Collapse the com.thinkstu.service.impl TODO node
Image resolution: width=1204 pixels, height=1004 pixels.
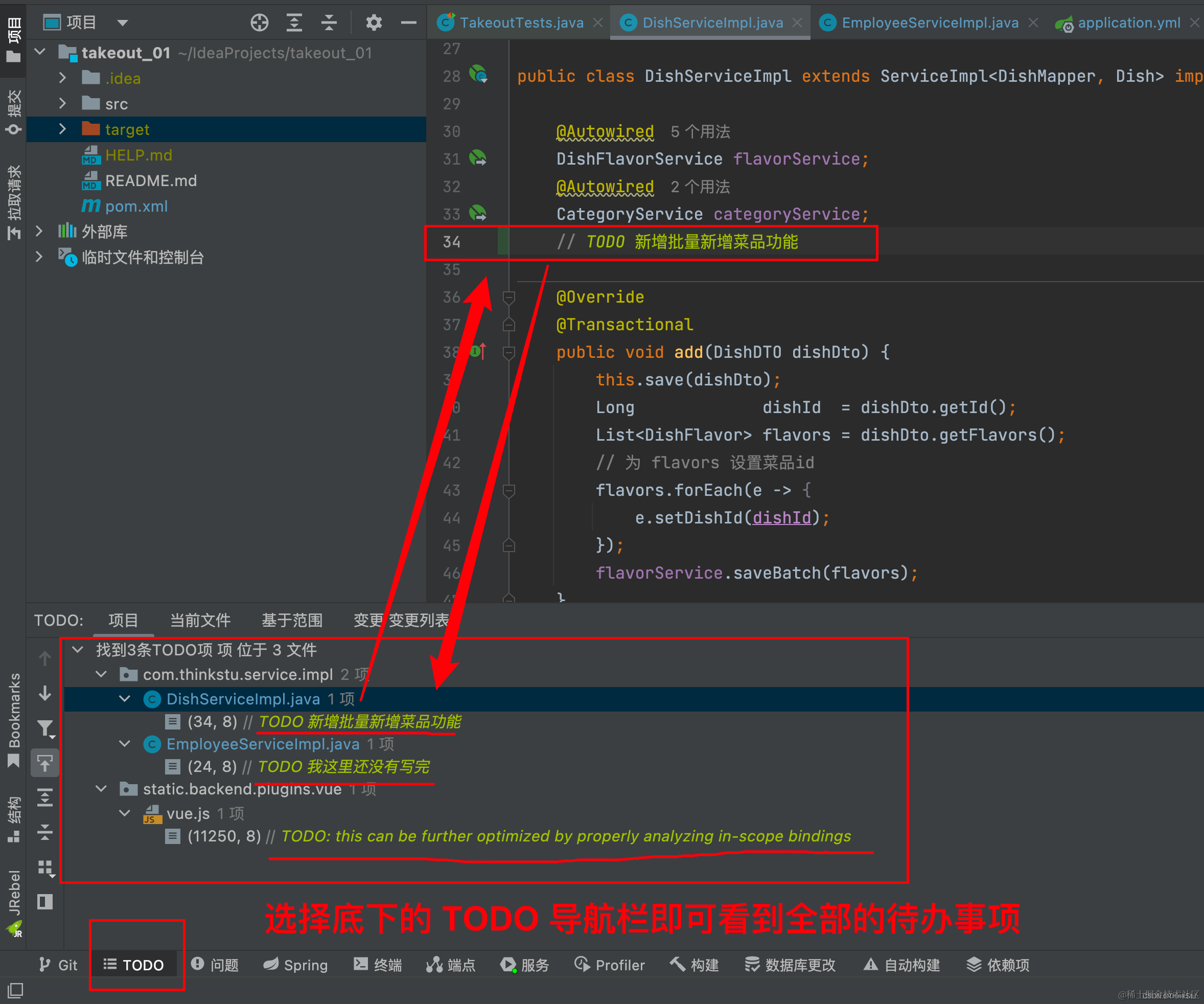click(102, 674)
